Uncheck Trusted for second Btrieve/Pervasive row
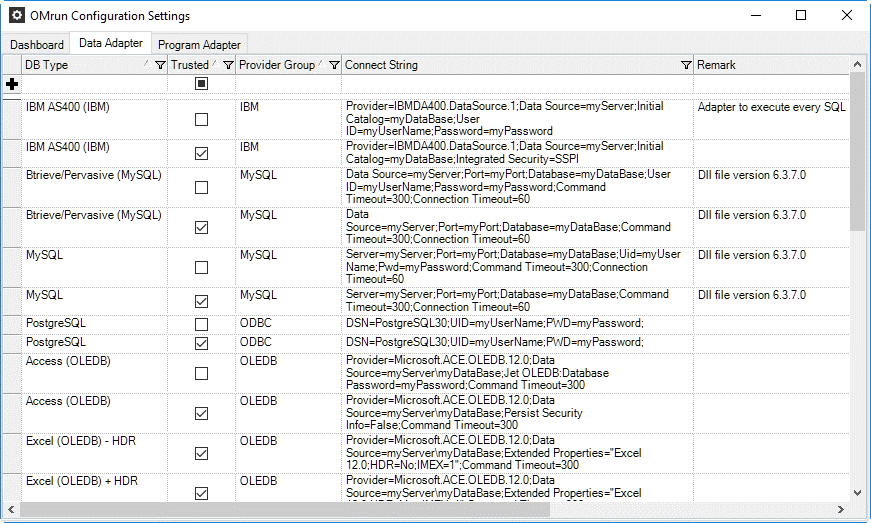Image resolution: width=871 pixels, height=523 pixels. [201, 227]
